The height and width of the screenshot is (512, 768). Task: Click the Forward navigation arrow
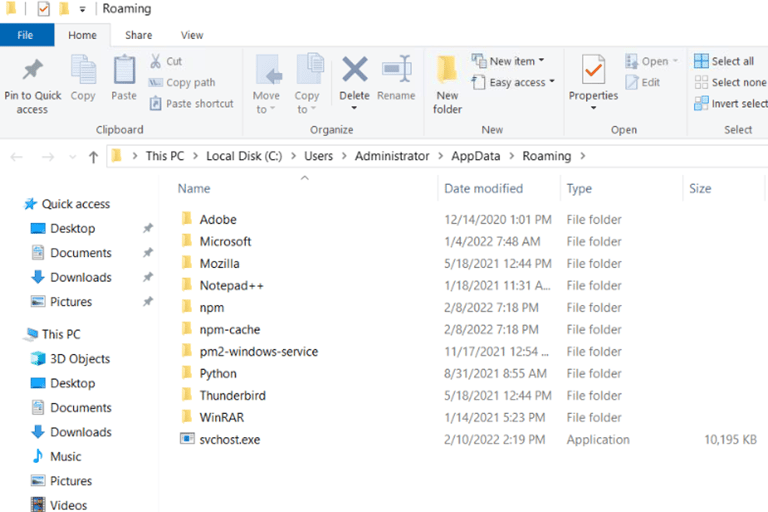48,157
